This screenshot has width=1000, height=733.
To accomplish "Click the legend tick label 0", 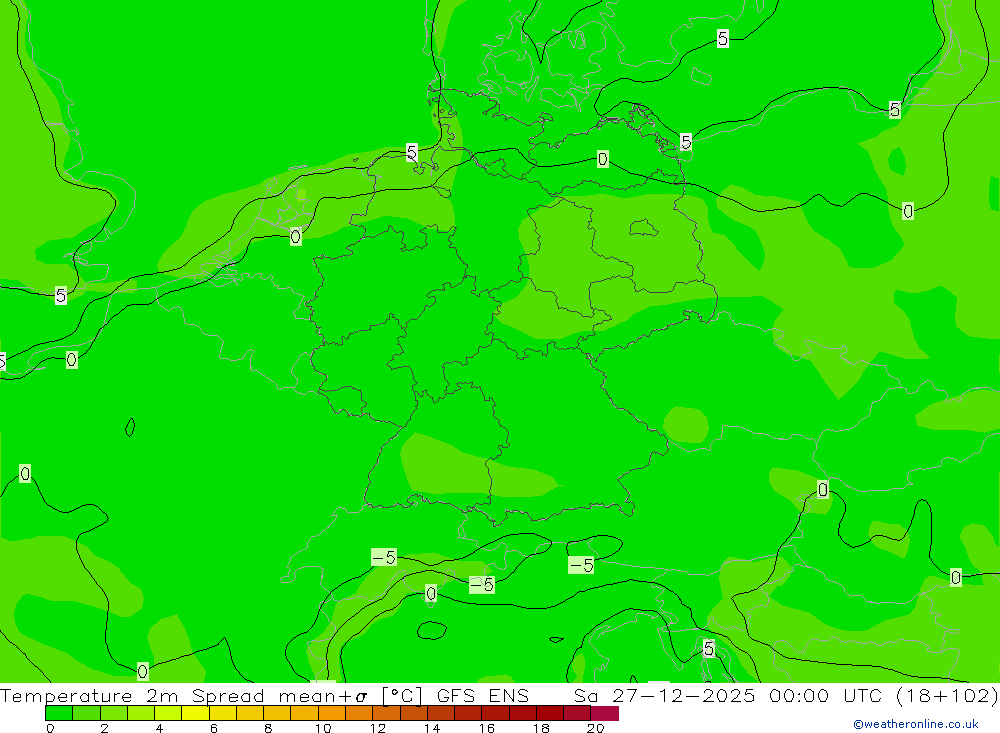I will click(50, 728).
